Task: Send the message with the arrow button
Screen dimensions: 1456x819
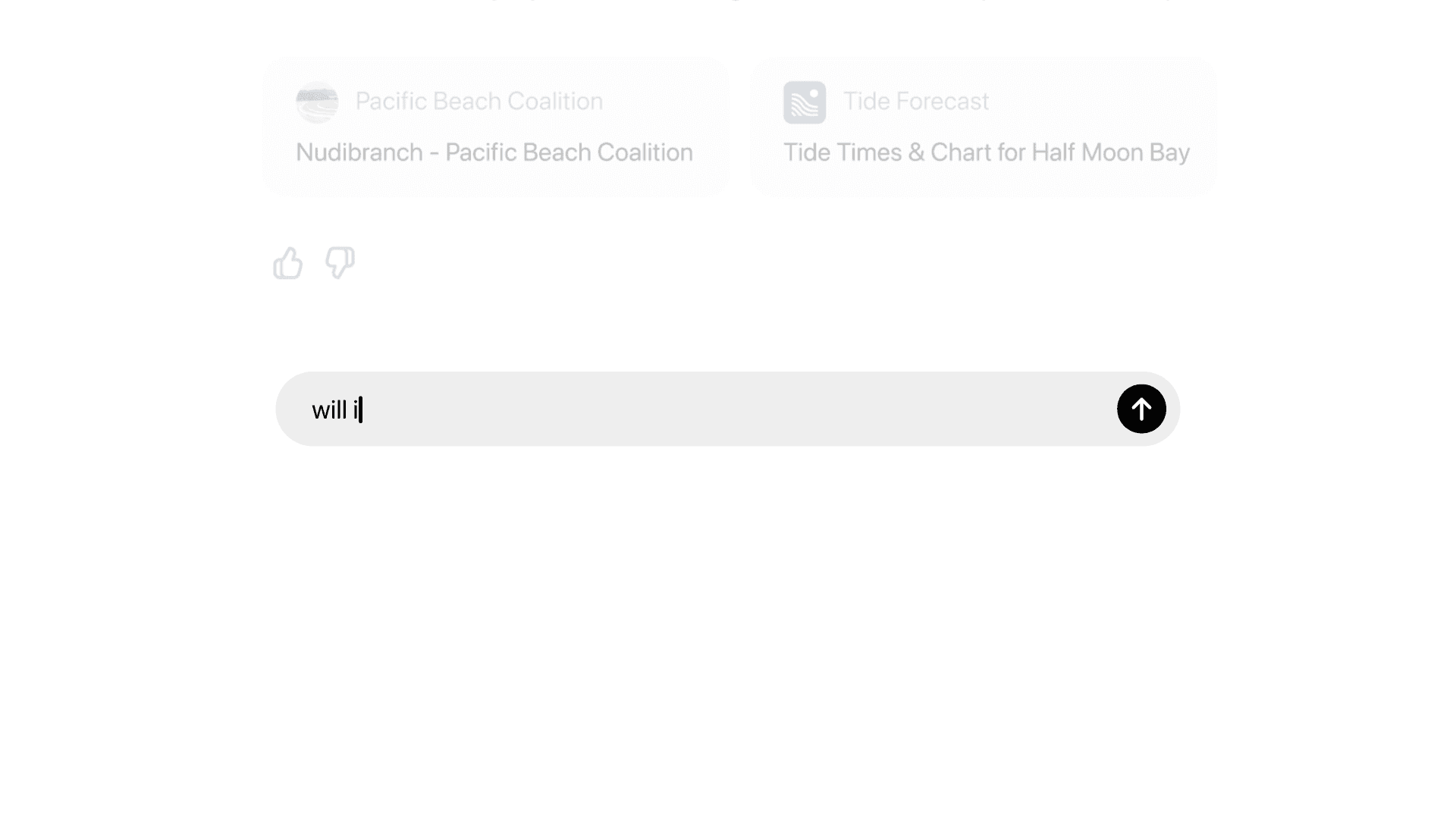Action: [x=1141, y=409]
